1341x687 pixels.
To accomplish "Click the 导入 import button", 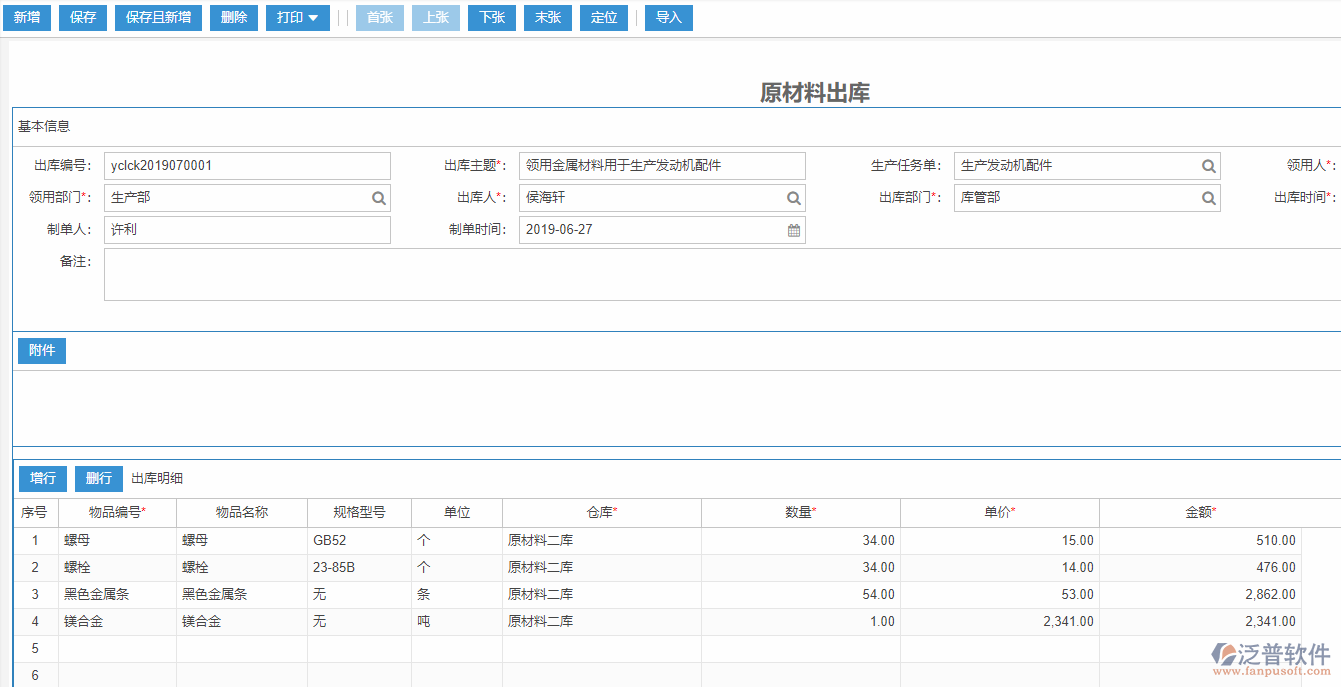I will (x=668, y=18).
